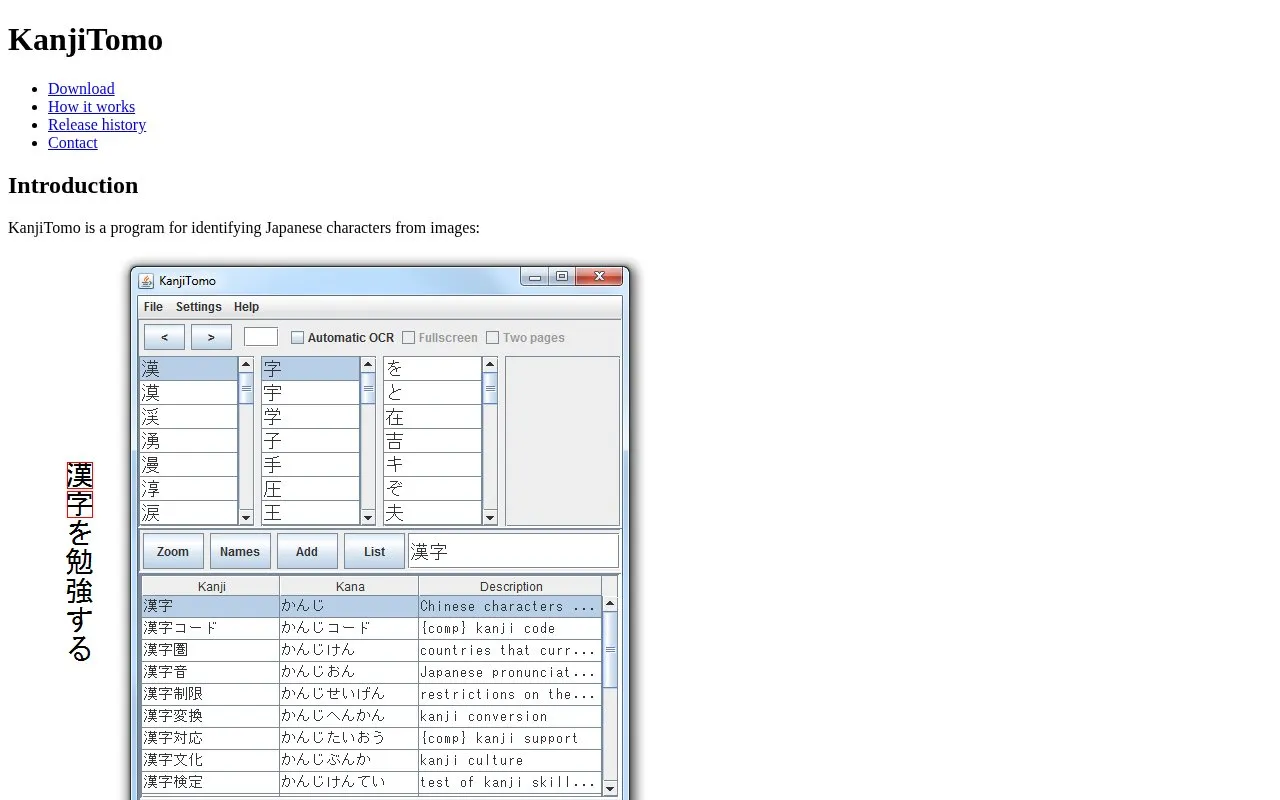Click the Add button
Viewport: 1280px width, 800px height.
pos(307,551)
